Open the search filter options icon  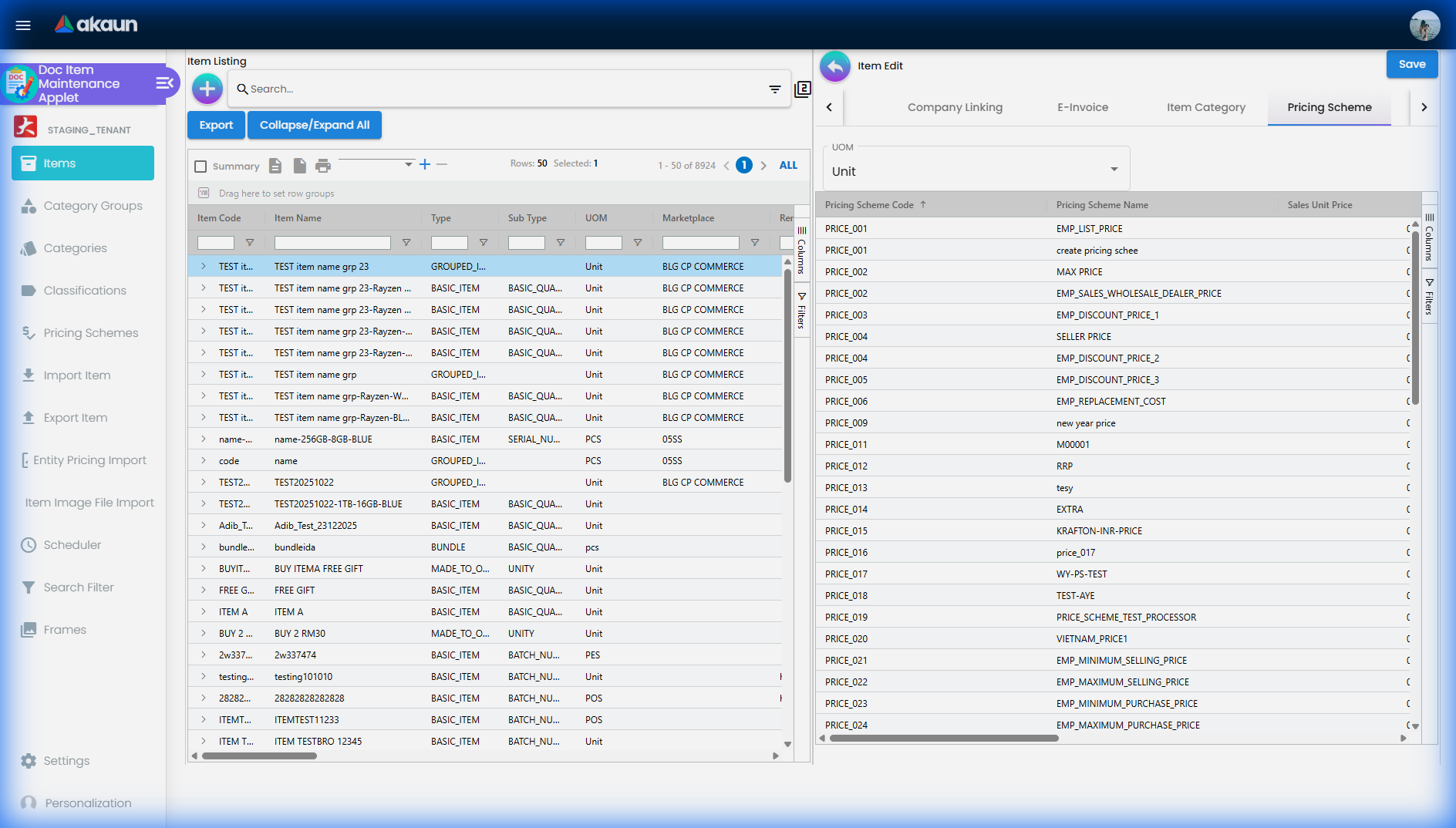point(774,89)
